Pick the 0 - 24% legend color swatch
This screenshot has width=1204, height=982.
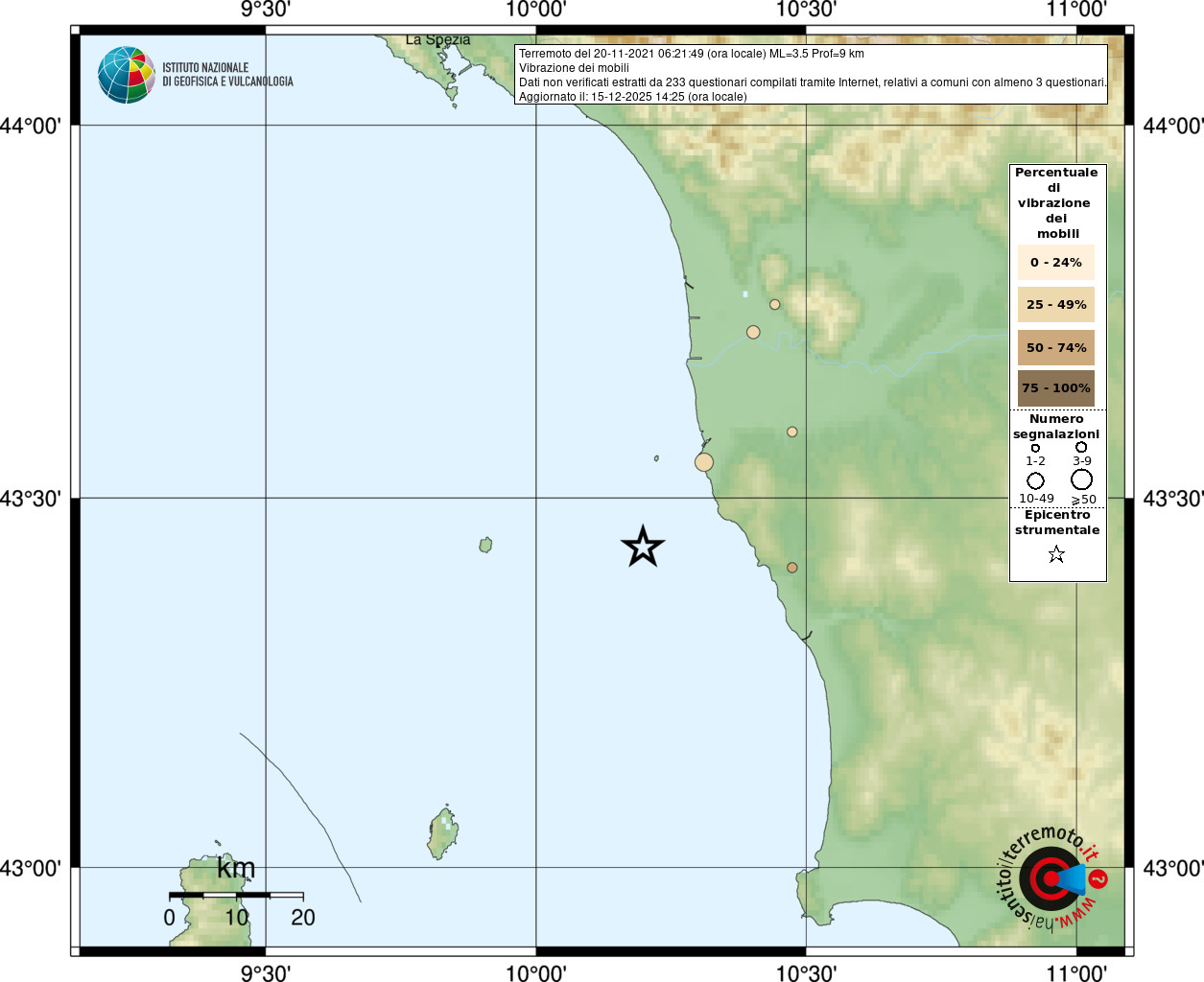coord(1055,262)
